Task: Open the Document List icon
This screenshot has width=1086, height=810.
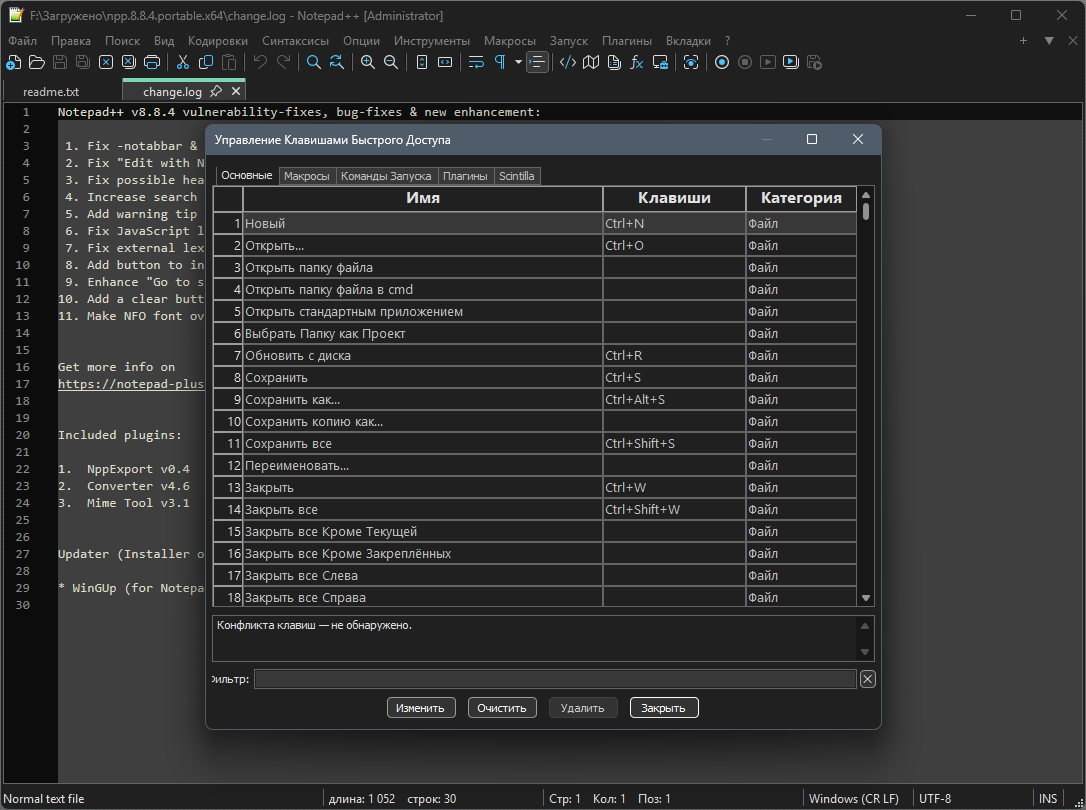Action: point(614,62)
